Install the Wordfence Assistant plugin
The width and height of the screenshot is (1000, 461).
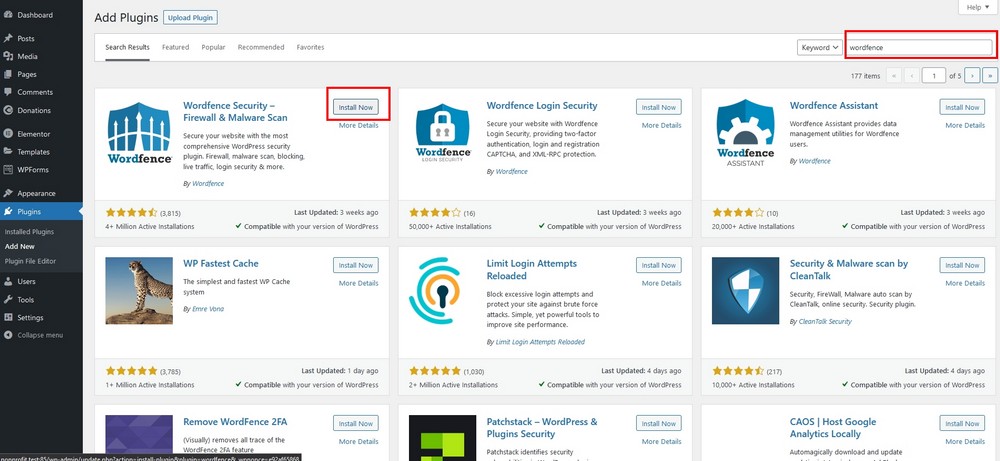click(962, 107)
